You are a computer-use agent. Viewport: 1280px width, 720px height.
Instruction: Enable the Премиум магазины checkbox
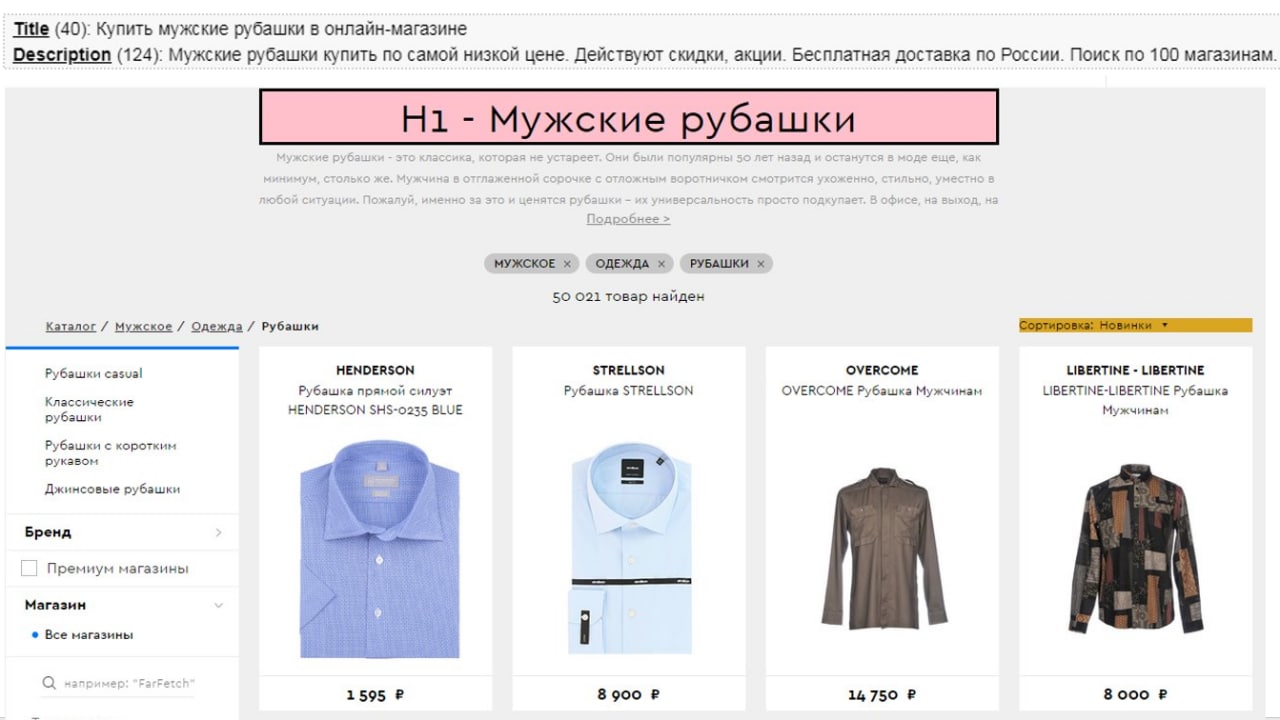(29, 569)
